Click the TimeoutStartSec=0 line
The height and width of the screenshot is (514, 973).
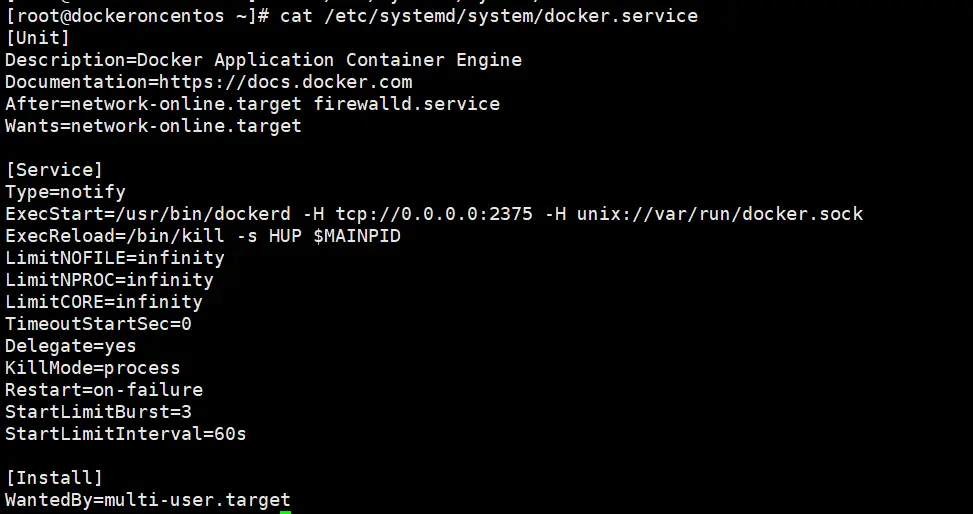(x=98, y=324)
